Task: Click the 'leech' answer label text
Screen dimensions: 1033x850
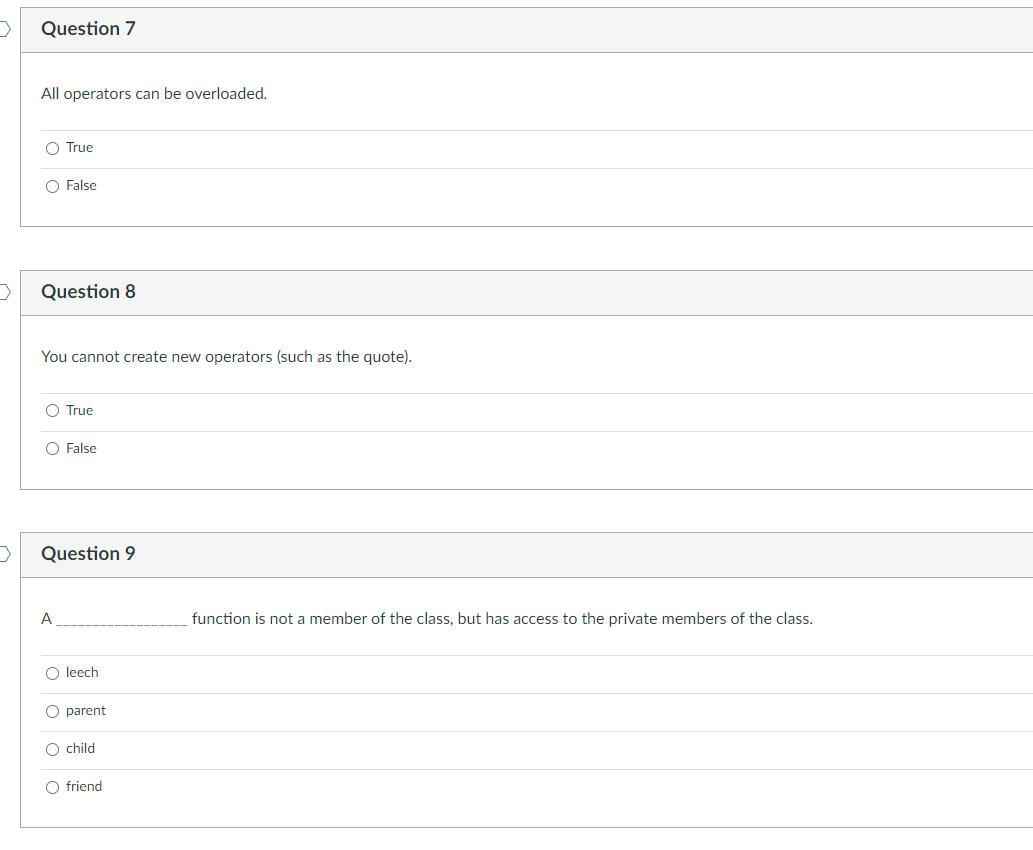Action: point(82,673)
